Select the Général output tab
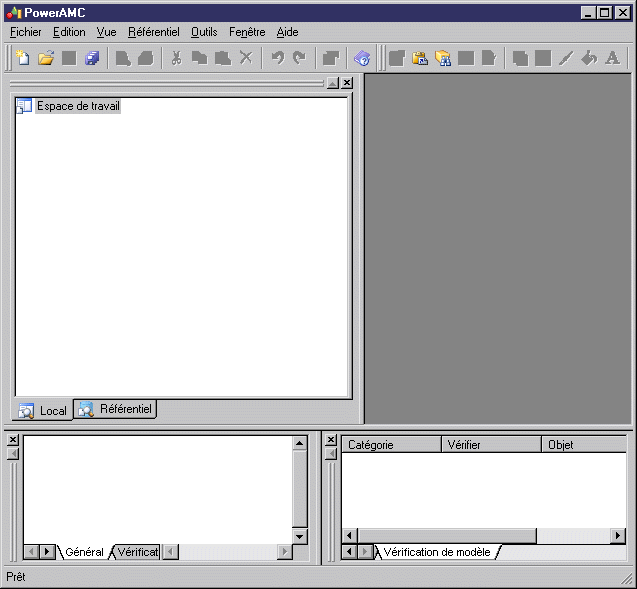Viewport: 637px width, 589px height. pyautogui.click(x=84, y=552)
